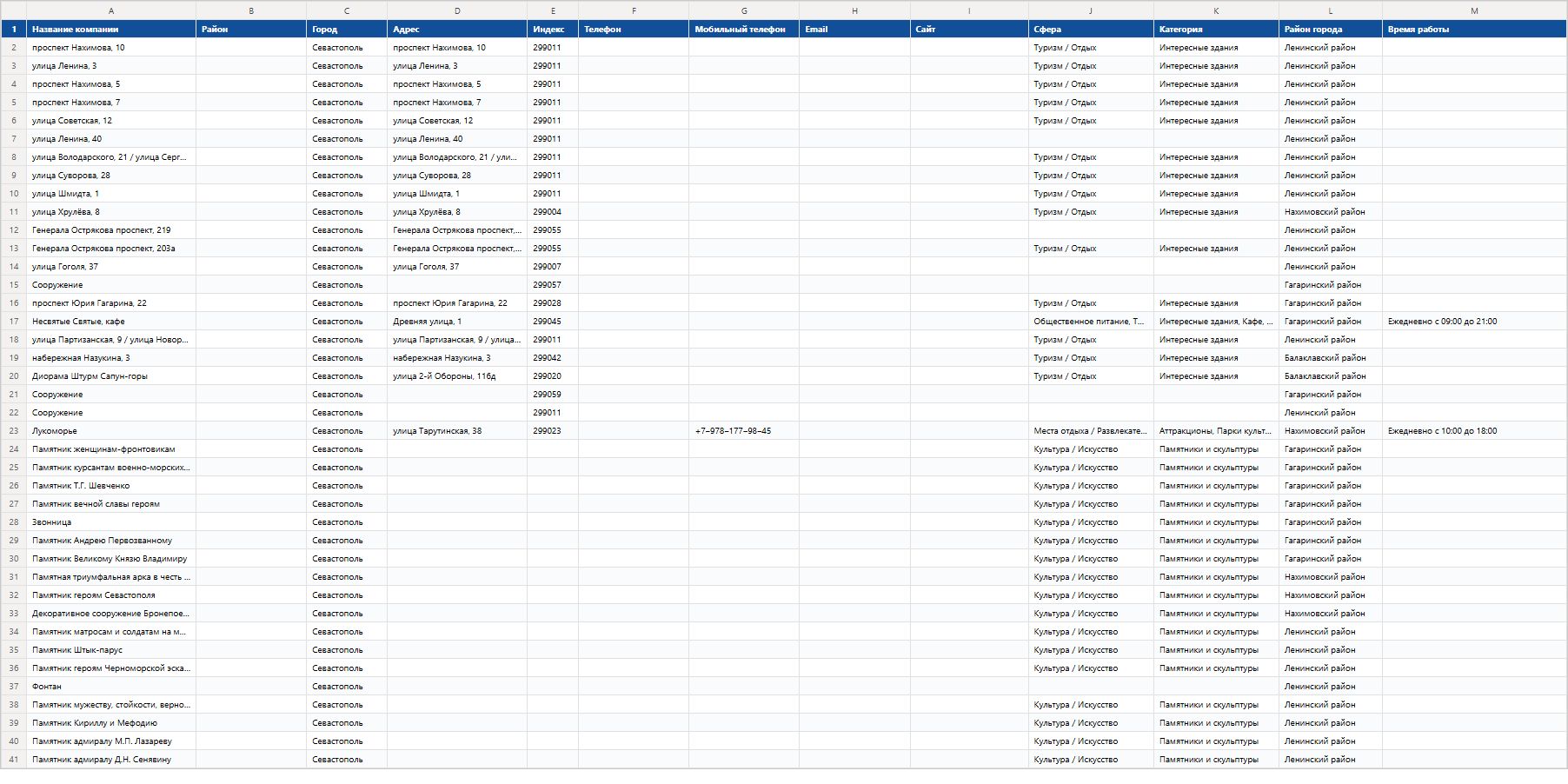
Task: Select the phone cell '+7–978–177–98–45'
Action: point(744,431)
